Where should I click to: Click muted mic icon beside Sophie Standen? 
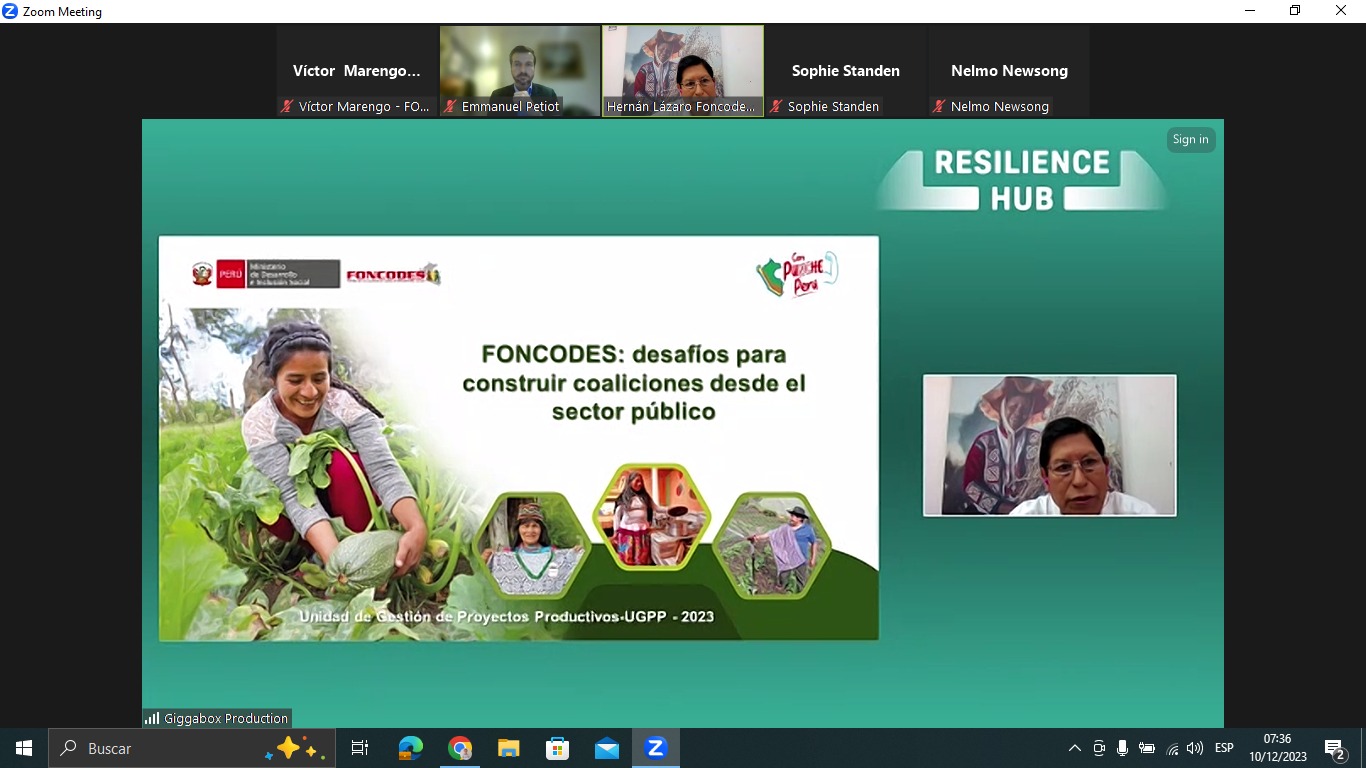point(776,106)
